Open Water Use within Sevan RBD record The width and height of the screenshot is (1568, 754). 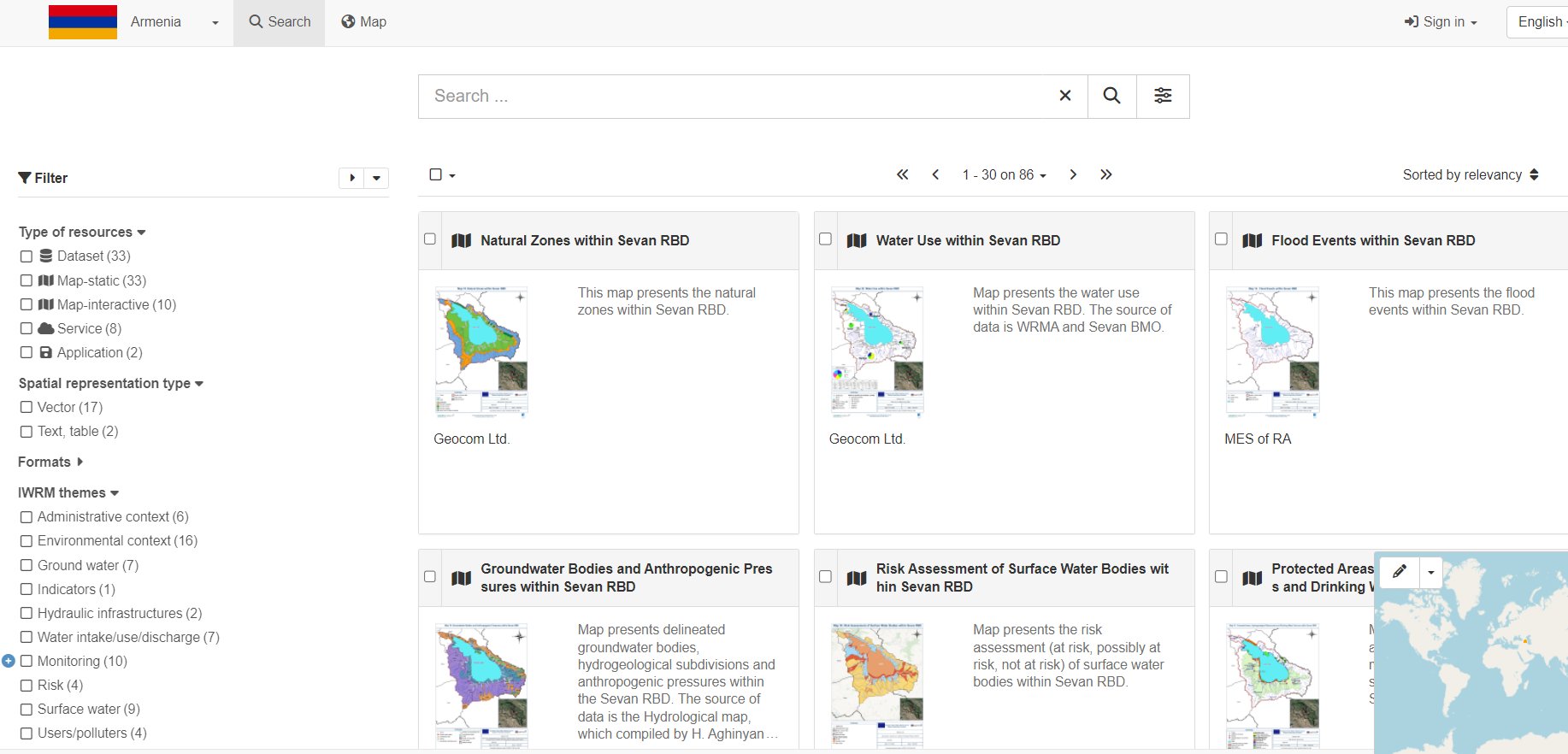968,241
